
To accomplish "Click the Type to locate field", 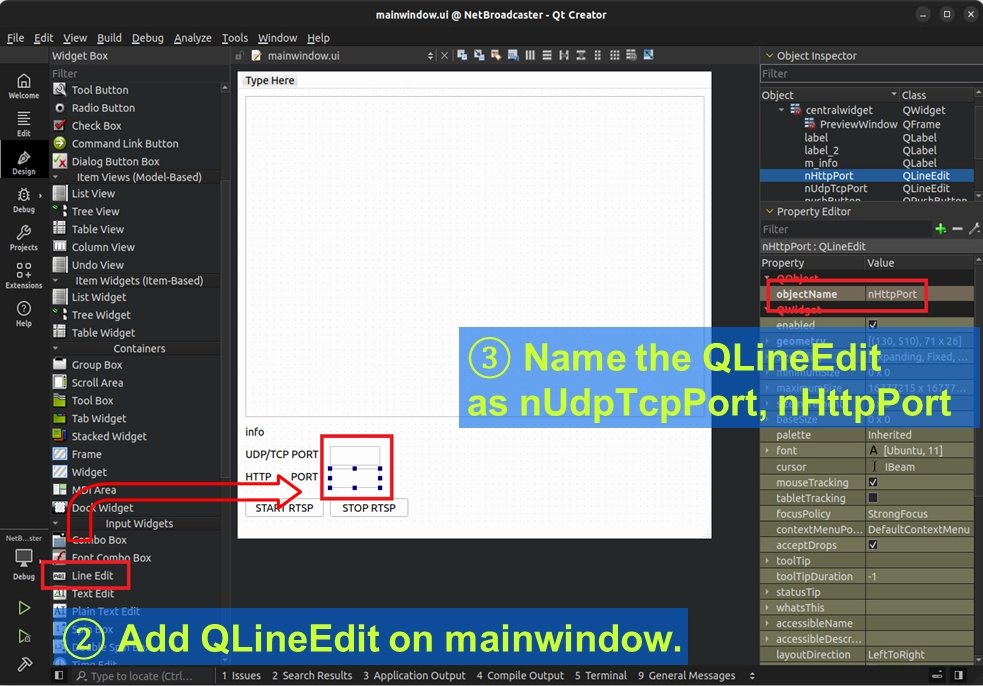I will (x=143, y=675).
